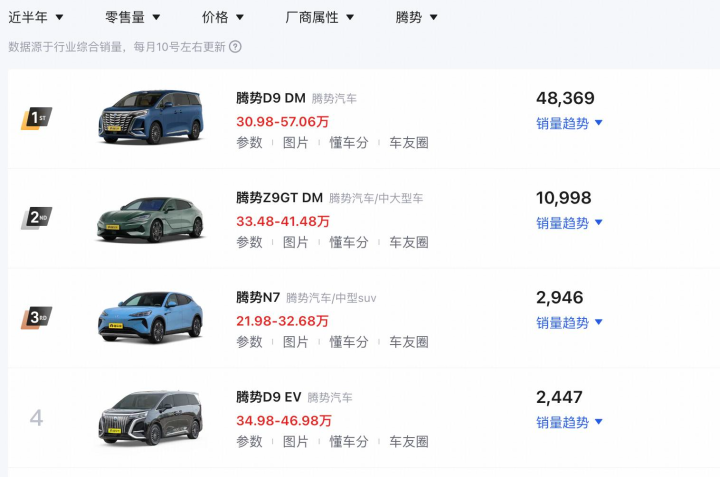View 图片 for 腾势Z9GT DM

(x=295, y=242)
